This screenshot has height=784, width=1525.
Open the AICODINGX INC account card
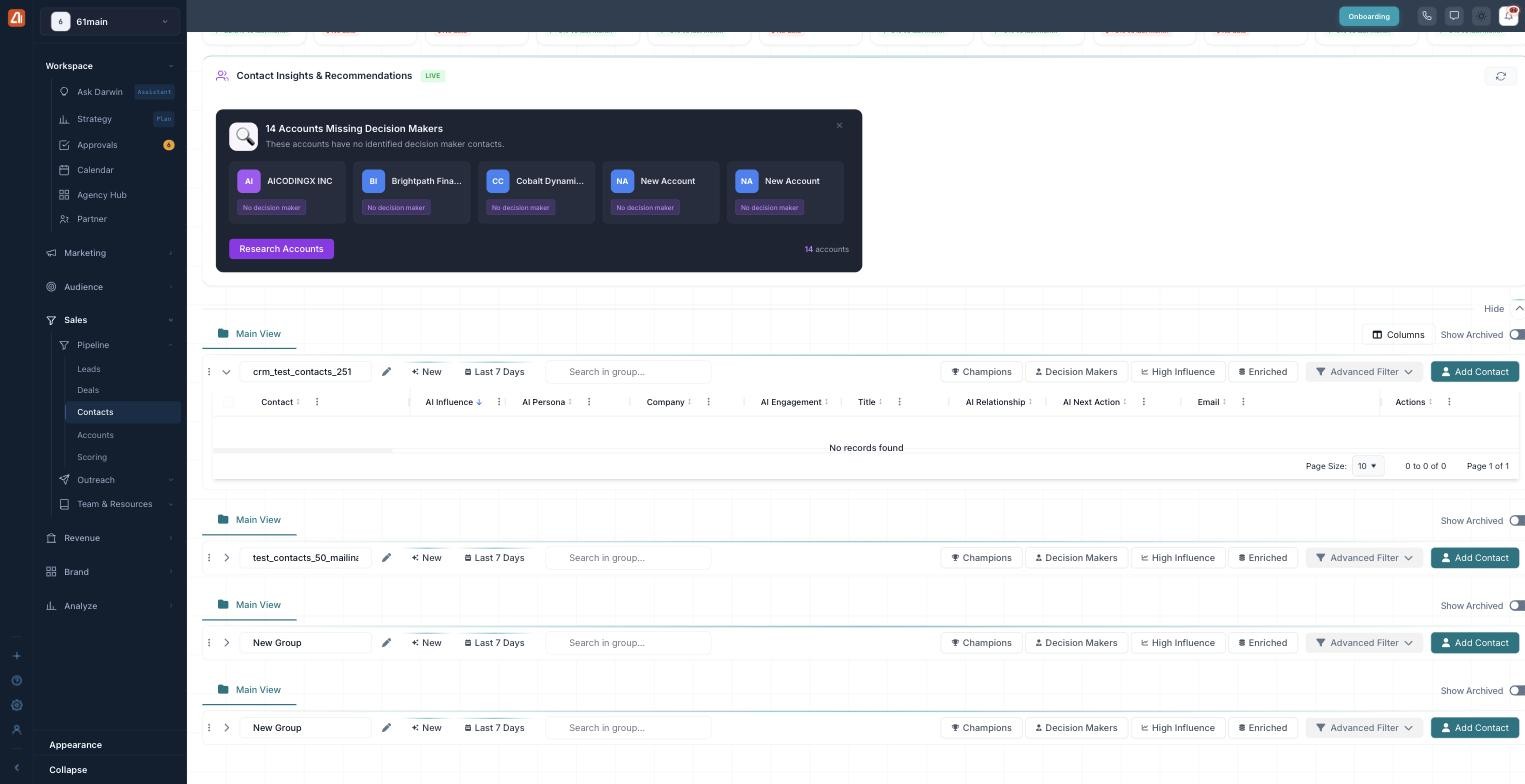coord(287,193)
